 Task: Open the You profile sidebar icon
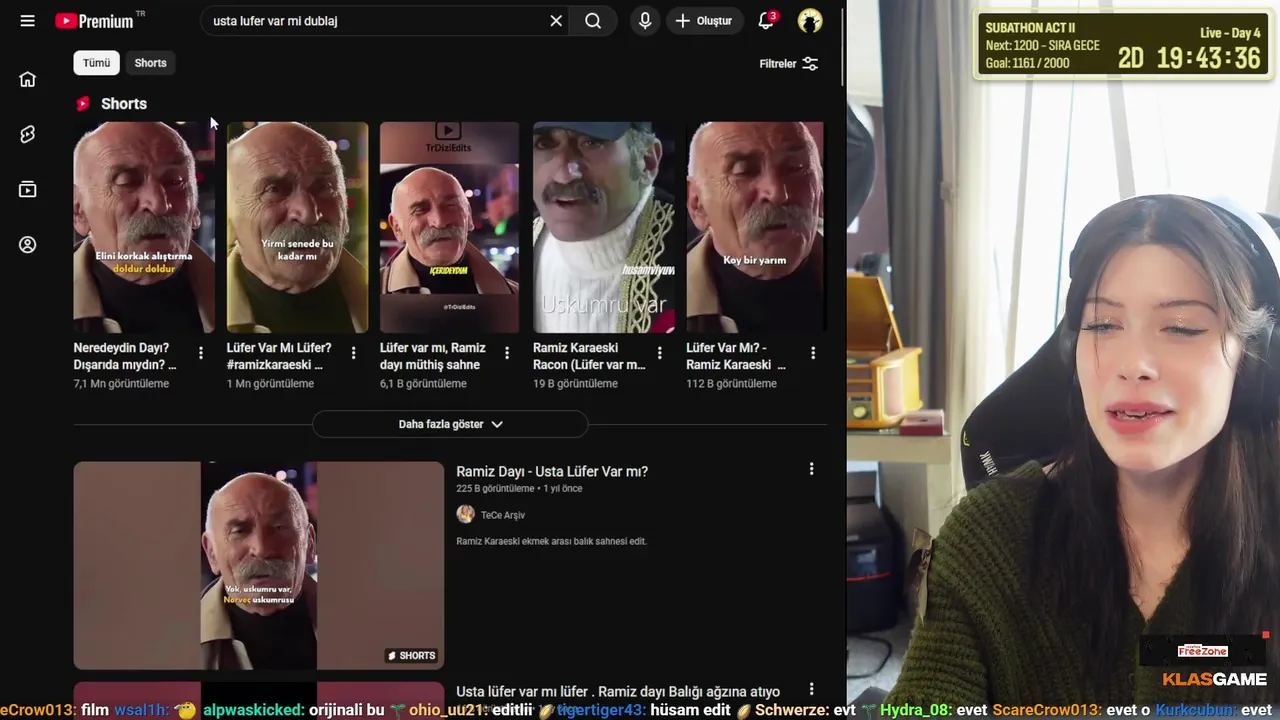[27, 245]
